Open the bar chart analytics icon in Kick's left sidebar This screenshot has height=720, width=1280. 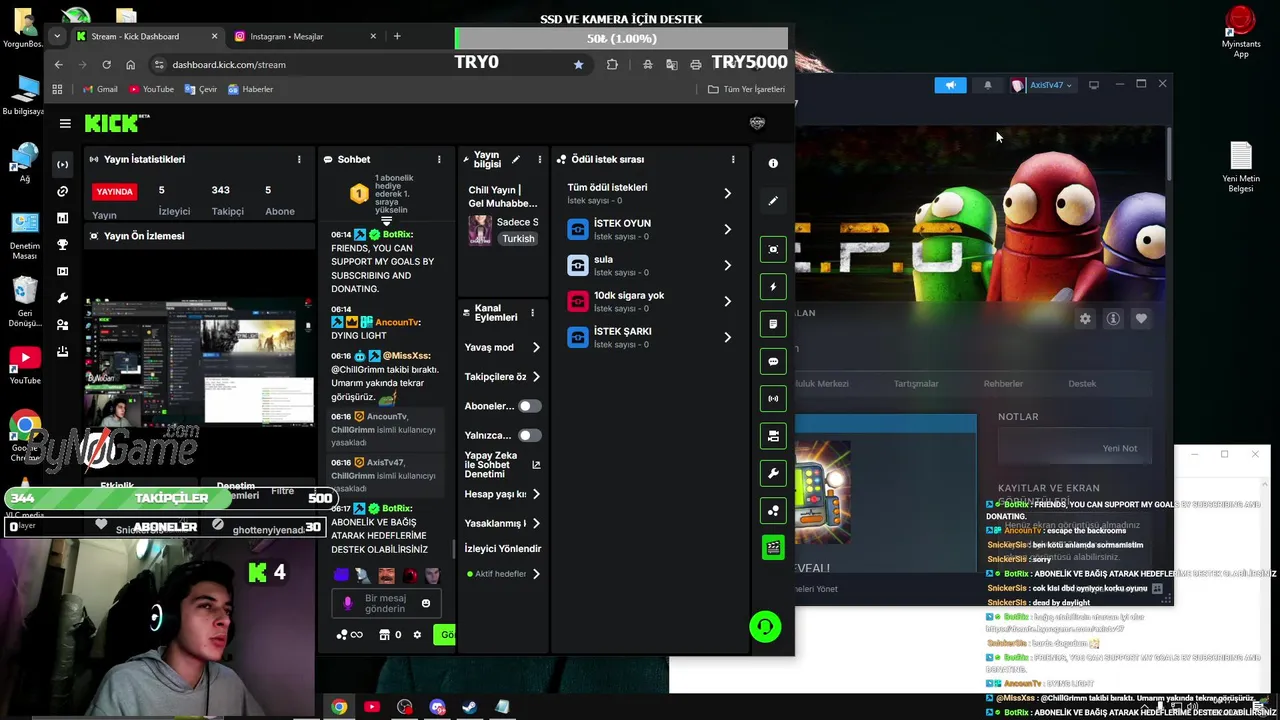[63, 218]
